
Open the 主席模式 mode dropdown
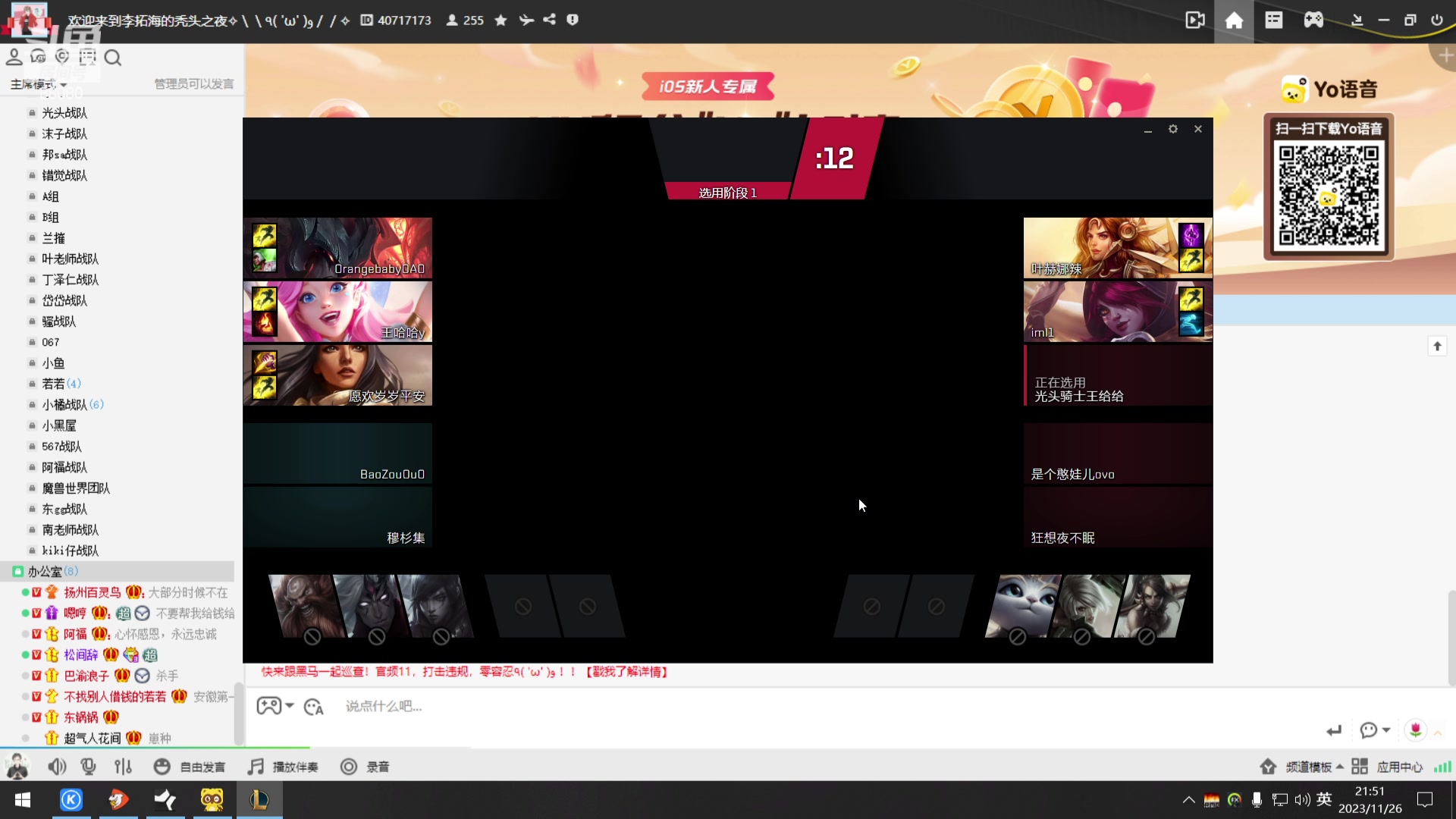[38, 84]
